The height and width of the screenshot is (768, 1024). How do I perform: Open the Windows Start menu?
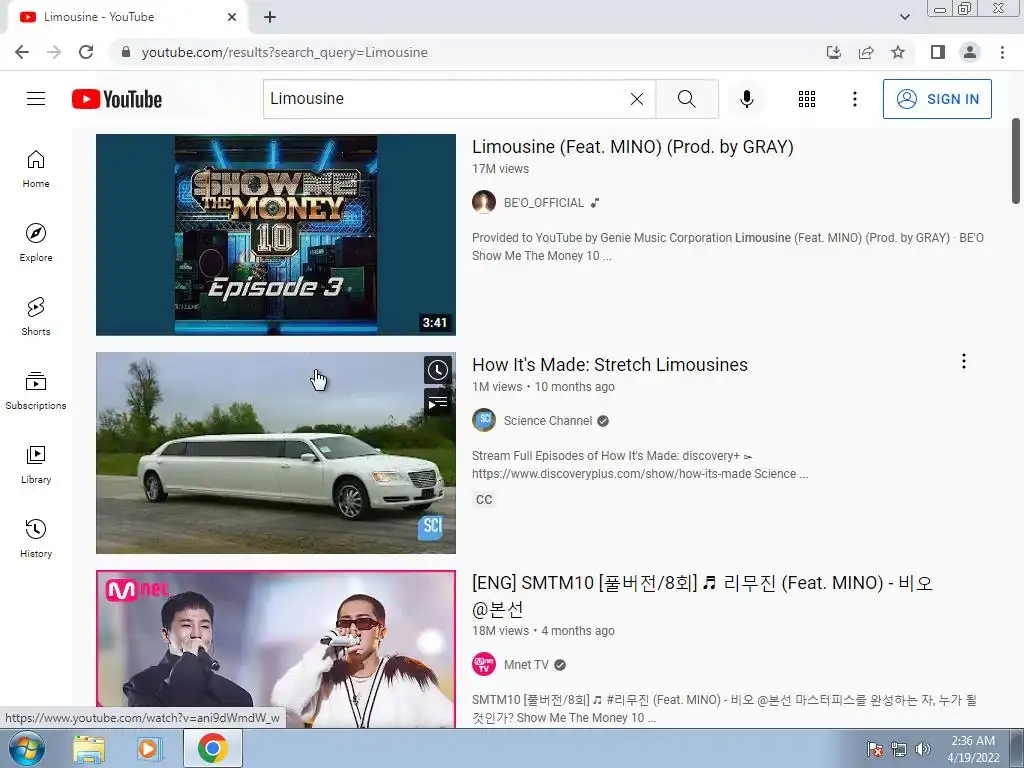point(26,748)
